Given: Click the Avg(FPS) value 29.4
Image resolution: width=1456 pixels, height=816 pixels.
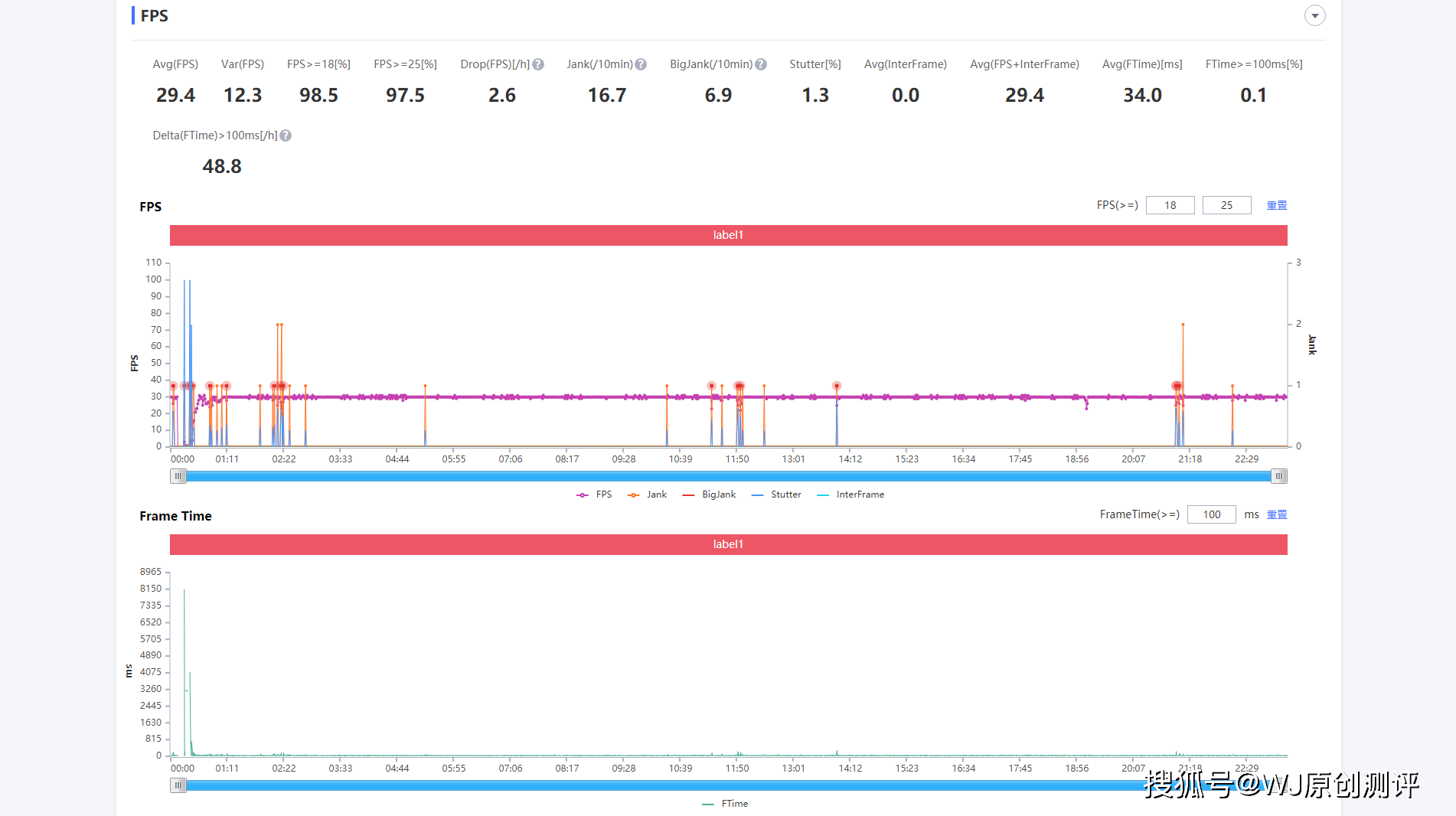Looking at the screenshot, I should (175, 95).
